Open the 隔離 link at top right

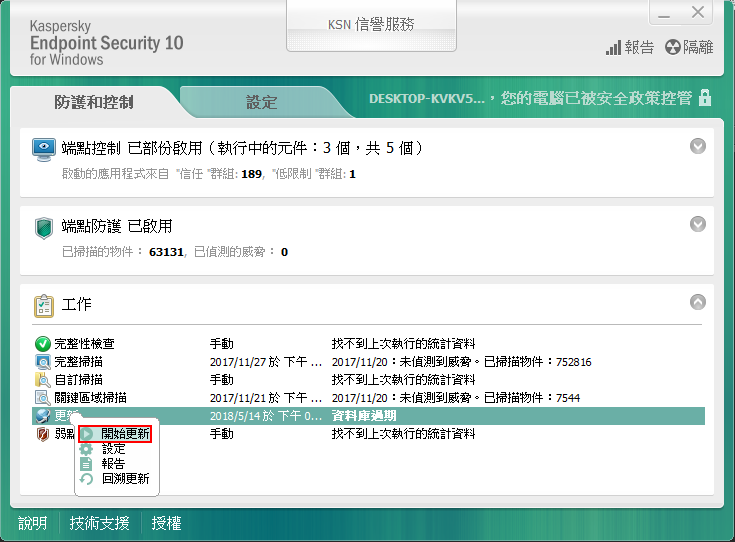coord(698,47)
